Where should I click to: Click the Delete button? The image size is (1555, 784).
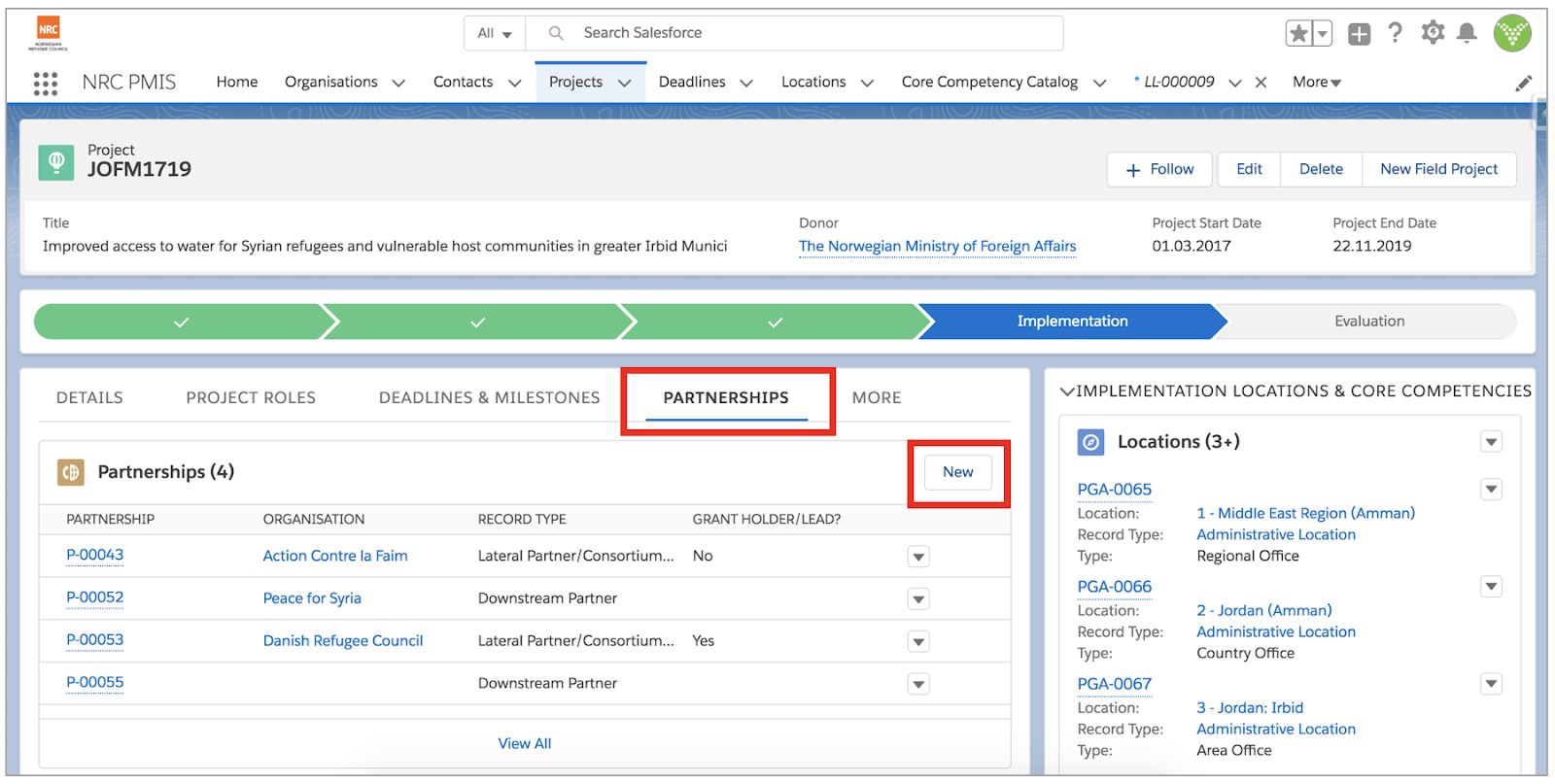pyautogui.click(x=1321, y=169)
